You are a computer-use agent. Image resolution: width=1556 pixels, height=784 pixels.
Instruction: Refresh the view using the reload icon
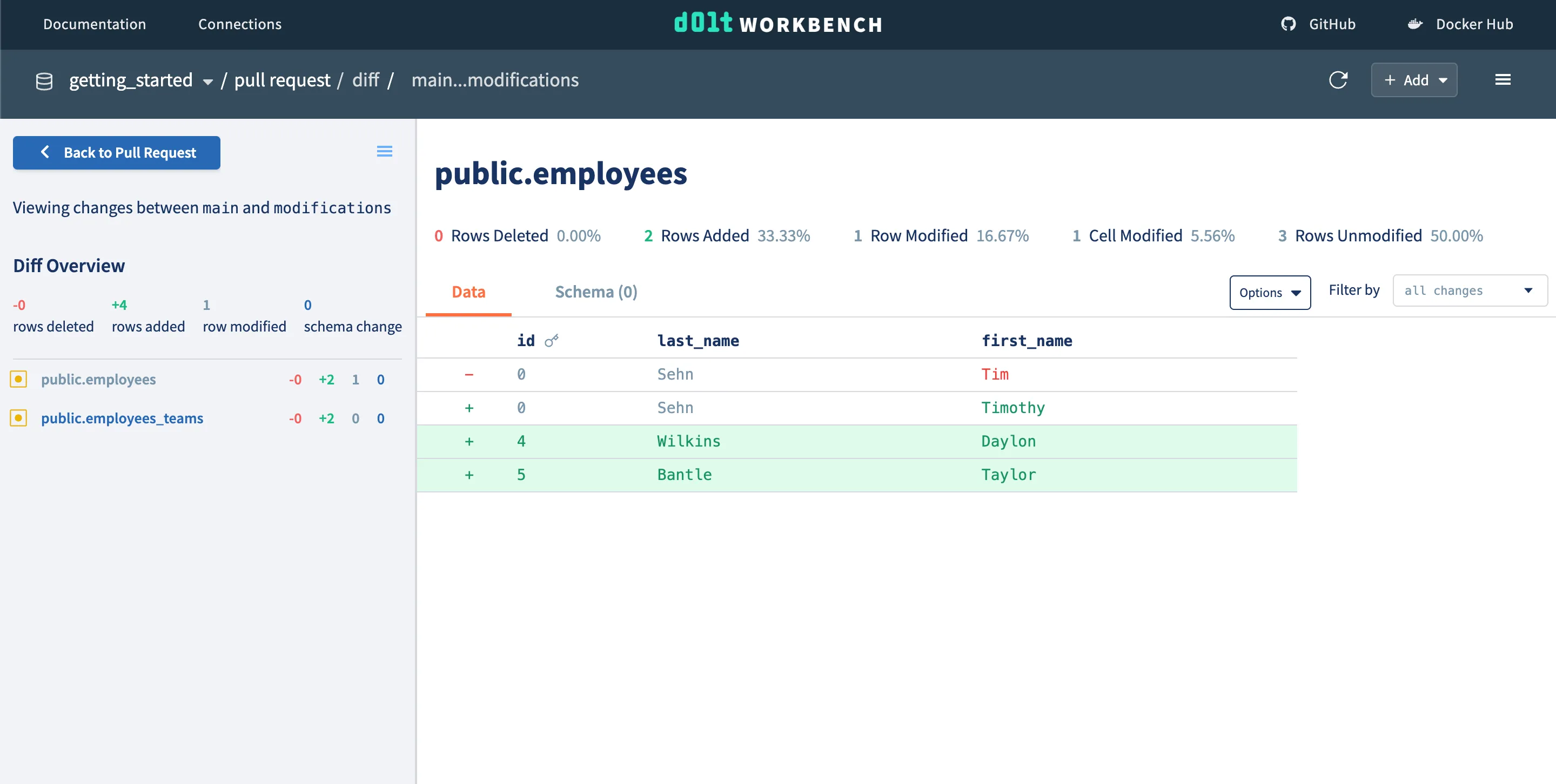[x=1339, y=80]
